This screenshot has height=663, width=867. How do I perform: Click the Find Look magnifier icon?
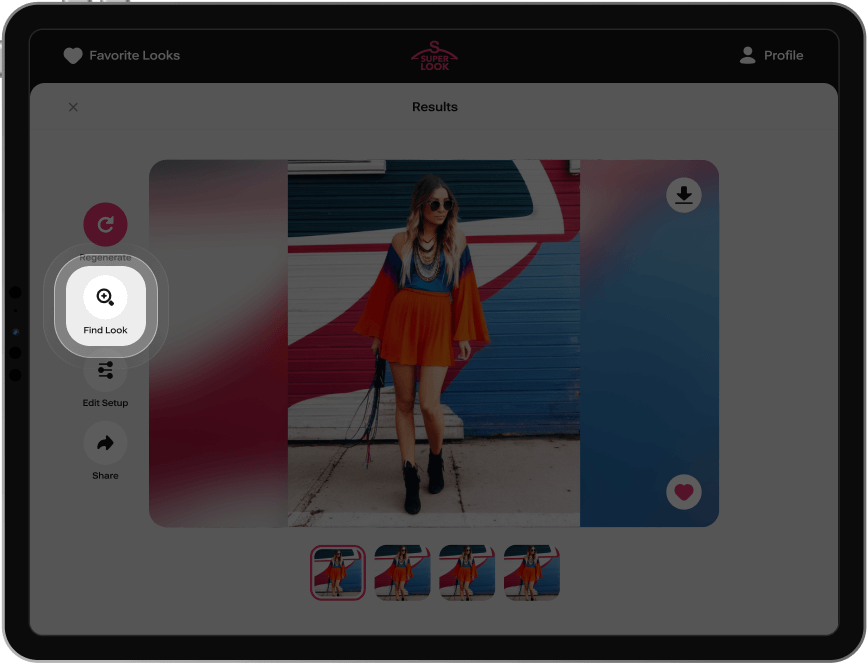coord(105,297)
